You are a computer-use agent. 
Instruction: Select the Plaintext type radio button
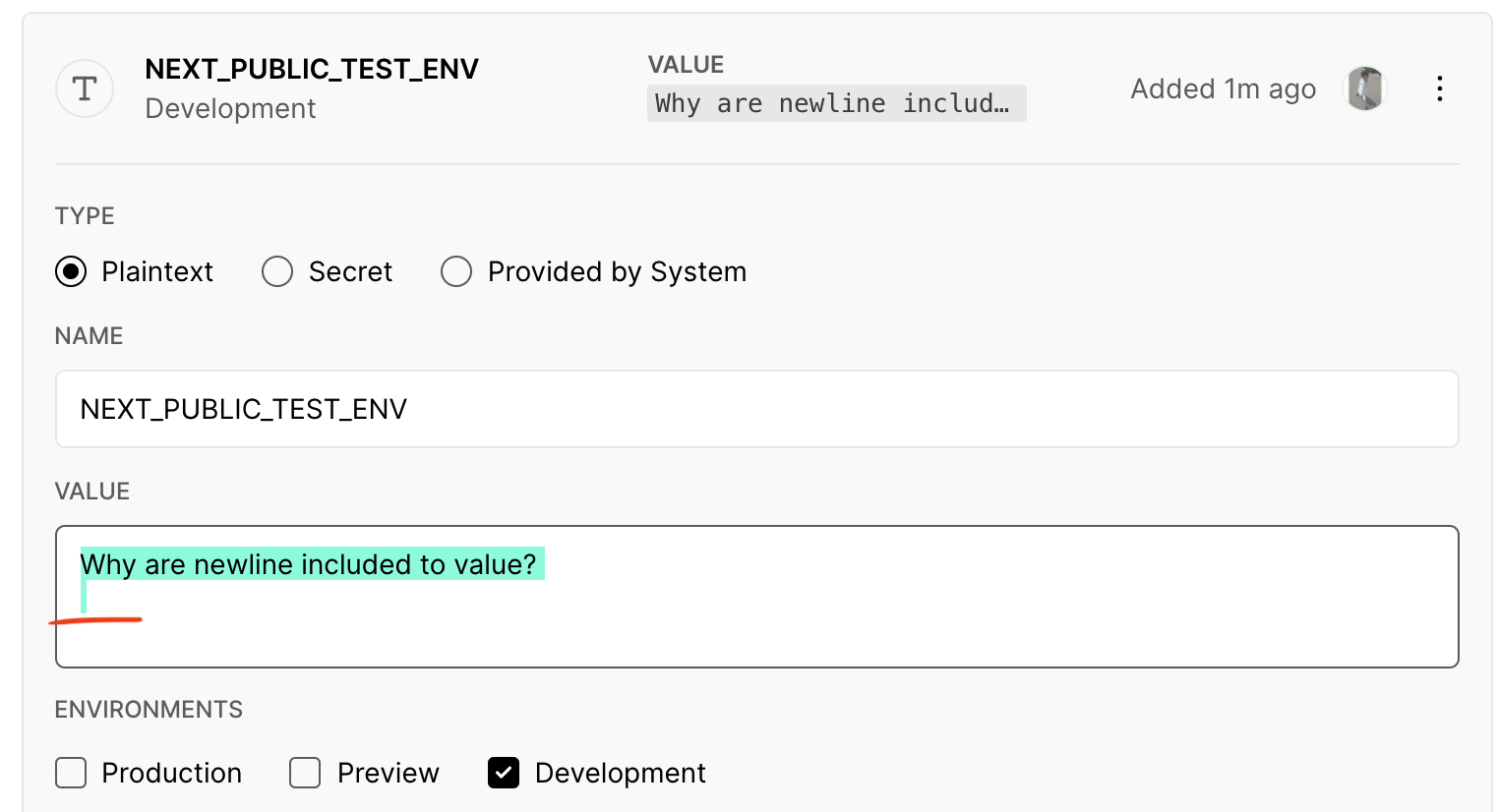pos(71,272)
